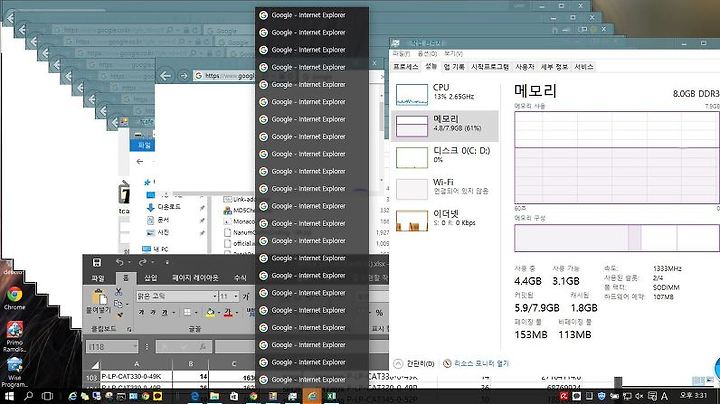Click the Wise Program desktop icon
Screen dimensions: 720x404
tap(14, 372)
